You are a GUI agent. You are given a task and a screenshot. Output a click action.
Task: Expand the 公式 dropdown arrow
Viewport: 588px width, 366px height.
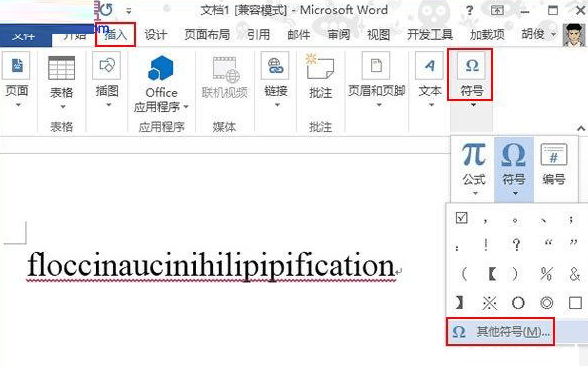pyautogui.click(x=475, y=194)
